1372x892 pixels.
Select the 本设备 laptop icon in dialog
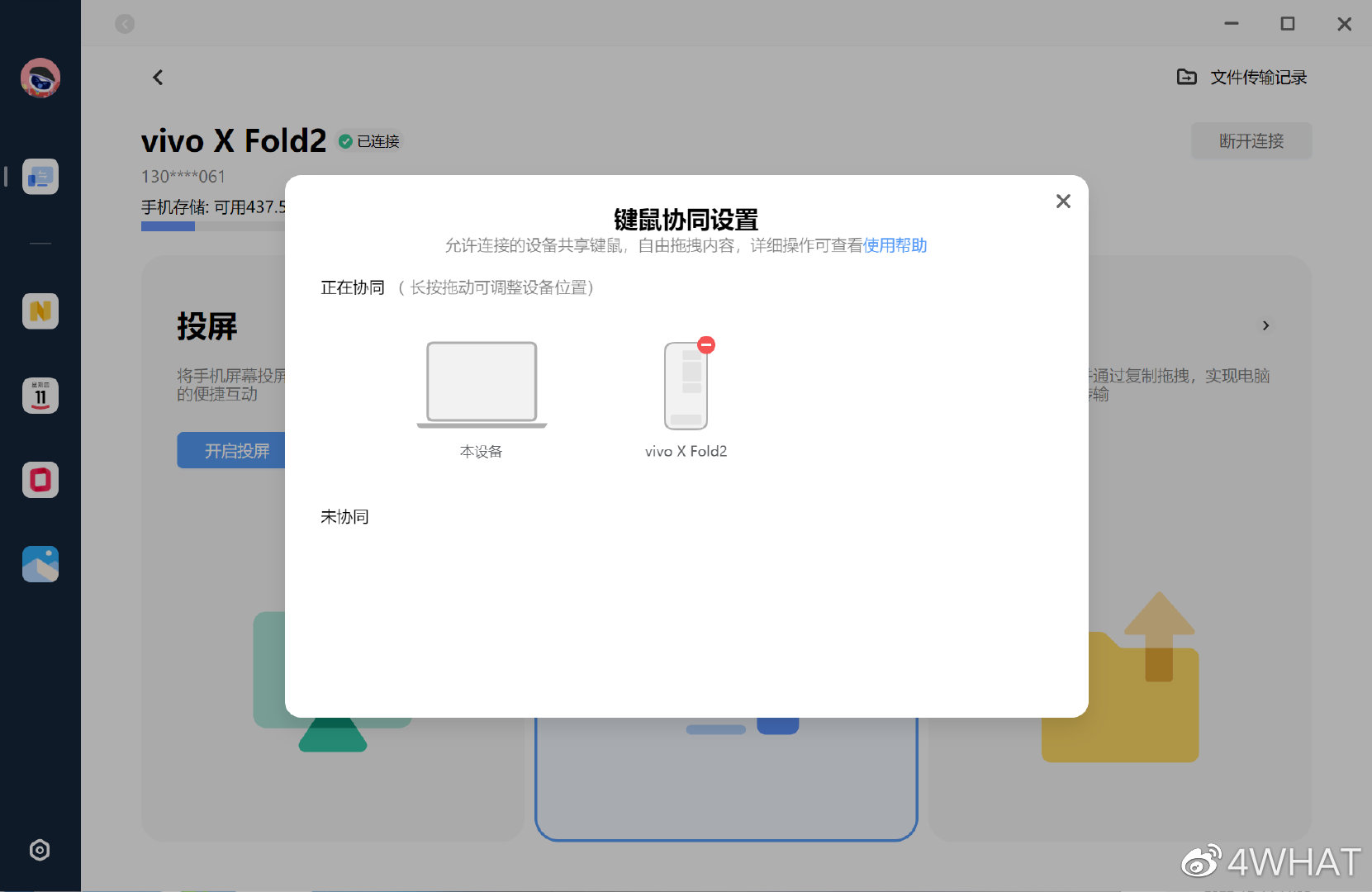coord(481,382)
